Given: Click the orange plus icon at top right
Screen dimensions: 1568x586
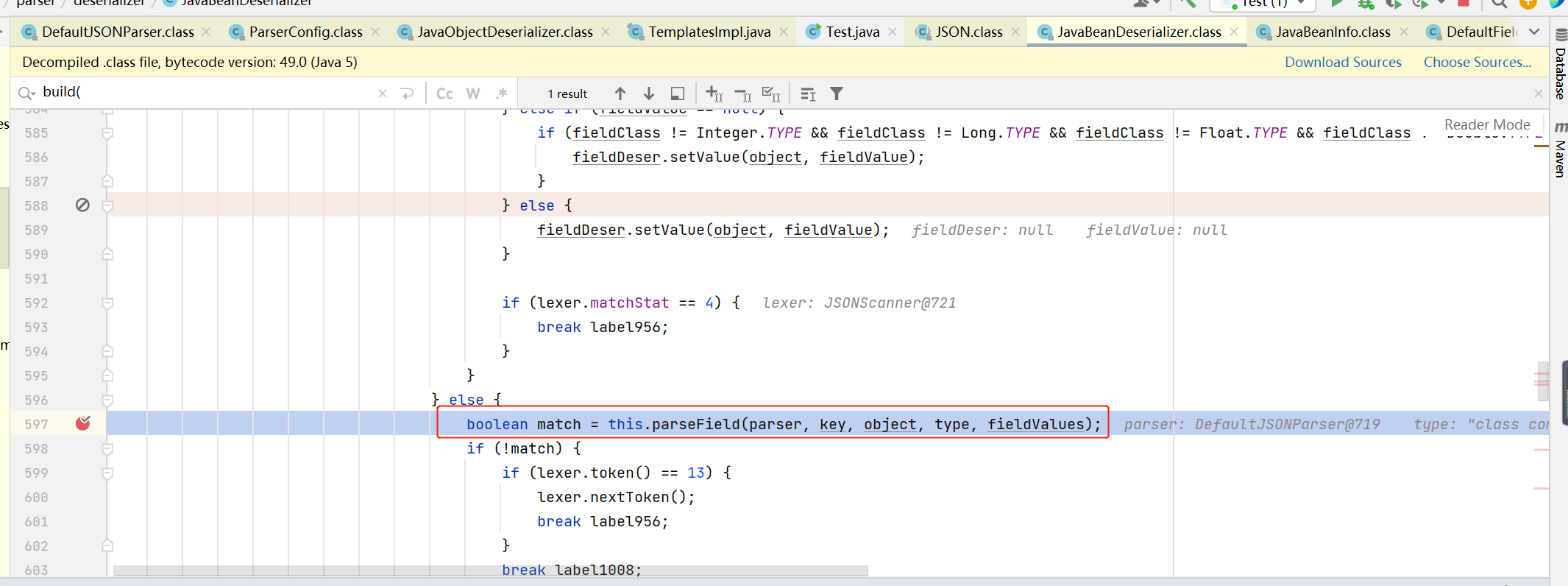Looking at the screenshot, I should [1528, 4].
